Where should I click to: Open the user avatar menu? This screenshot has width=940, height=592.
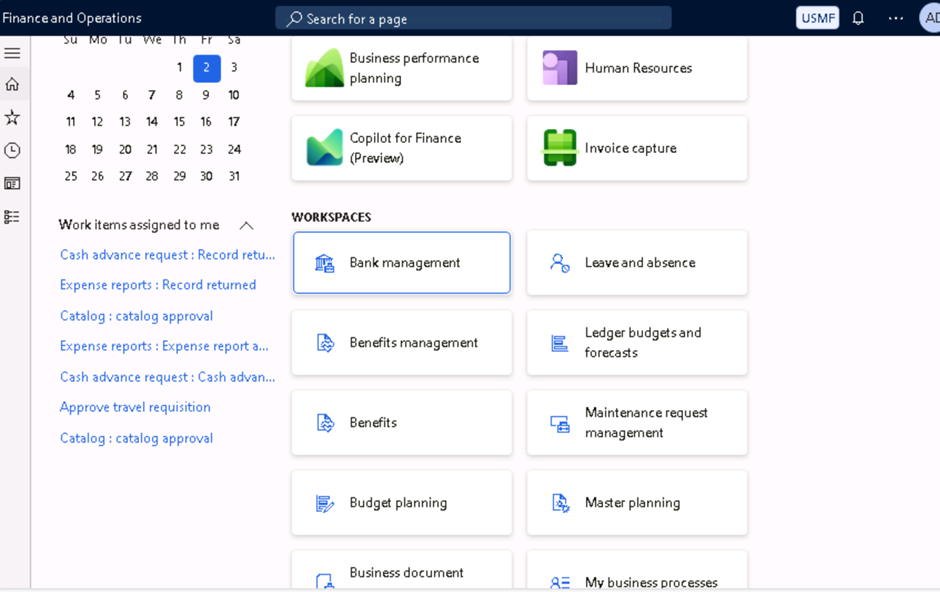tap(930, 18)
